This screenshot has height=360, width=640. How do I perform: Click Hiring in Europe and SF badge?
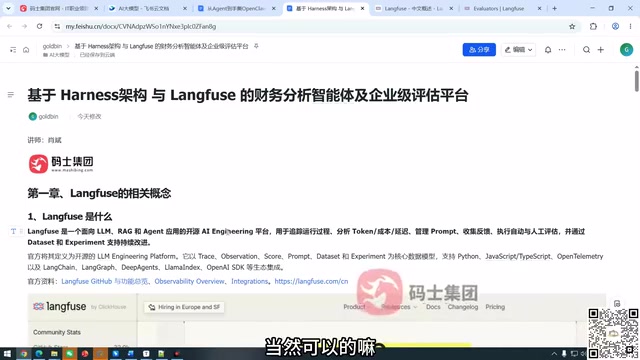184,307
